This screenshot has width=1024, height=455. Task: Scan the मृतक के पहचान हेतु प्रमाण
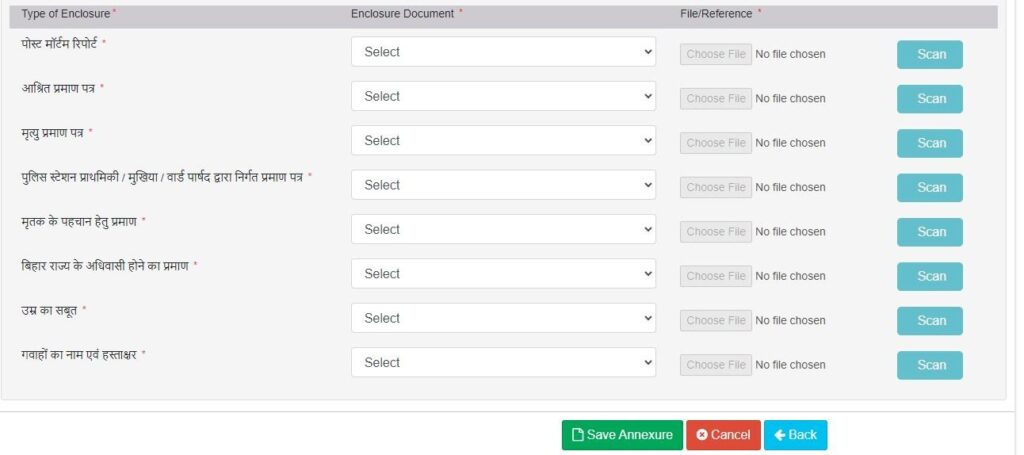coord(929,232)
